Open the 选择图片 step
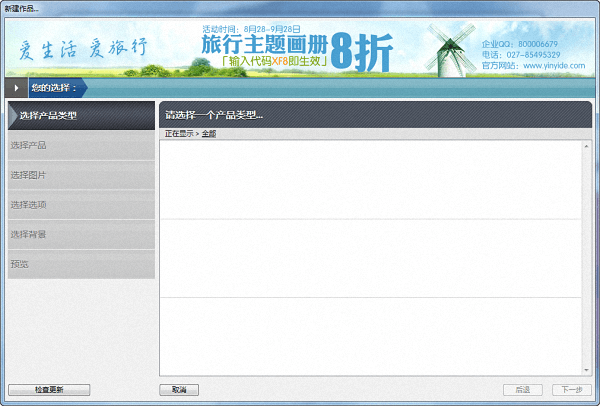 (81, 175)
